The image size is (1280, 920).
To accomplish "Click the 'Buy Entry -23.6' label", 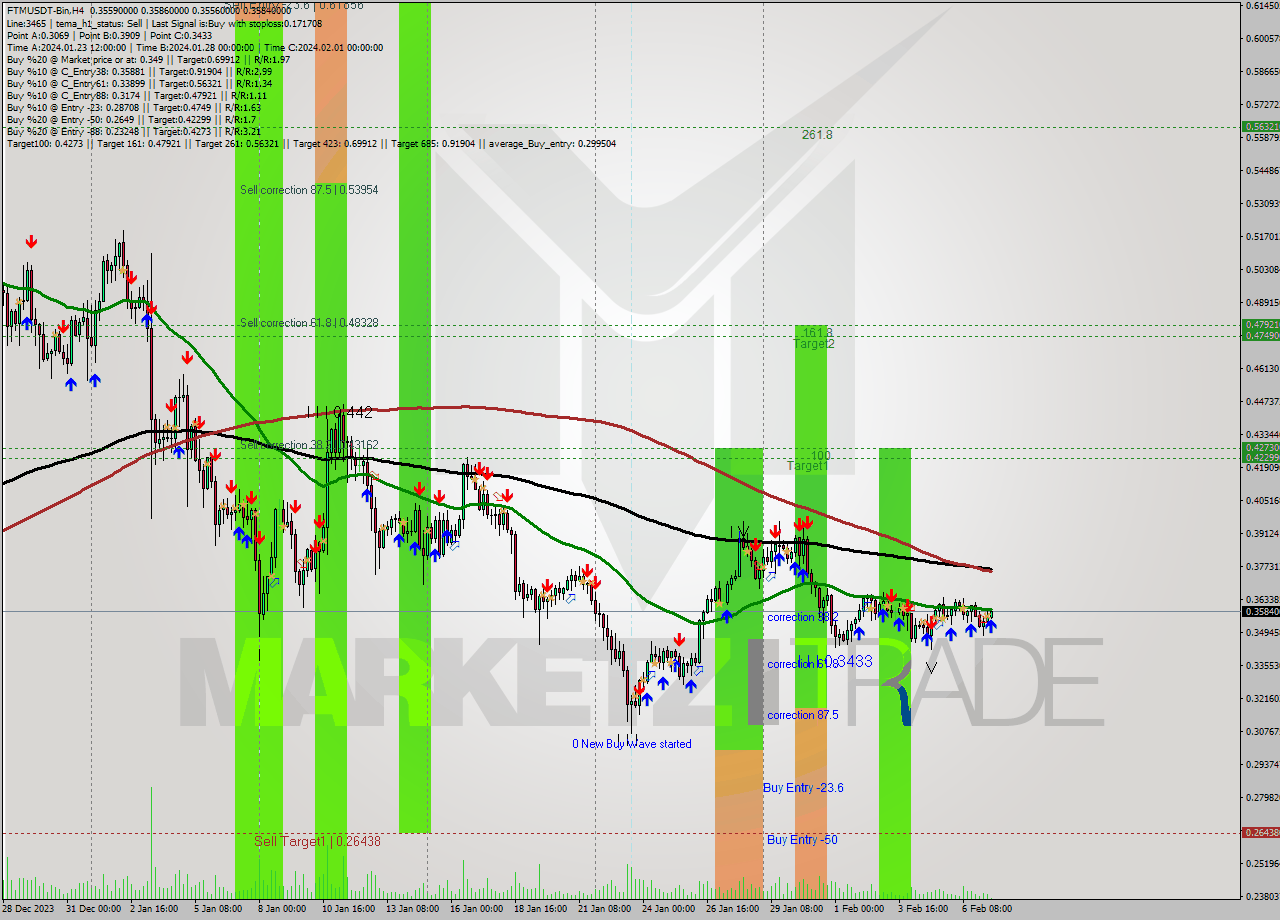I will pyautogui.click(x=803, y=788).
